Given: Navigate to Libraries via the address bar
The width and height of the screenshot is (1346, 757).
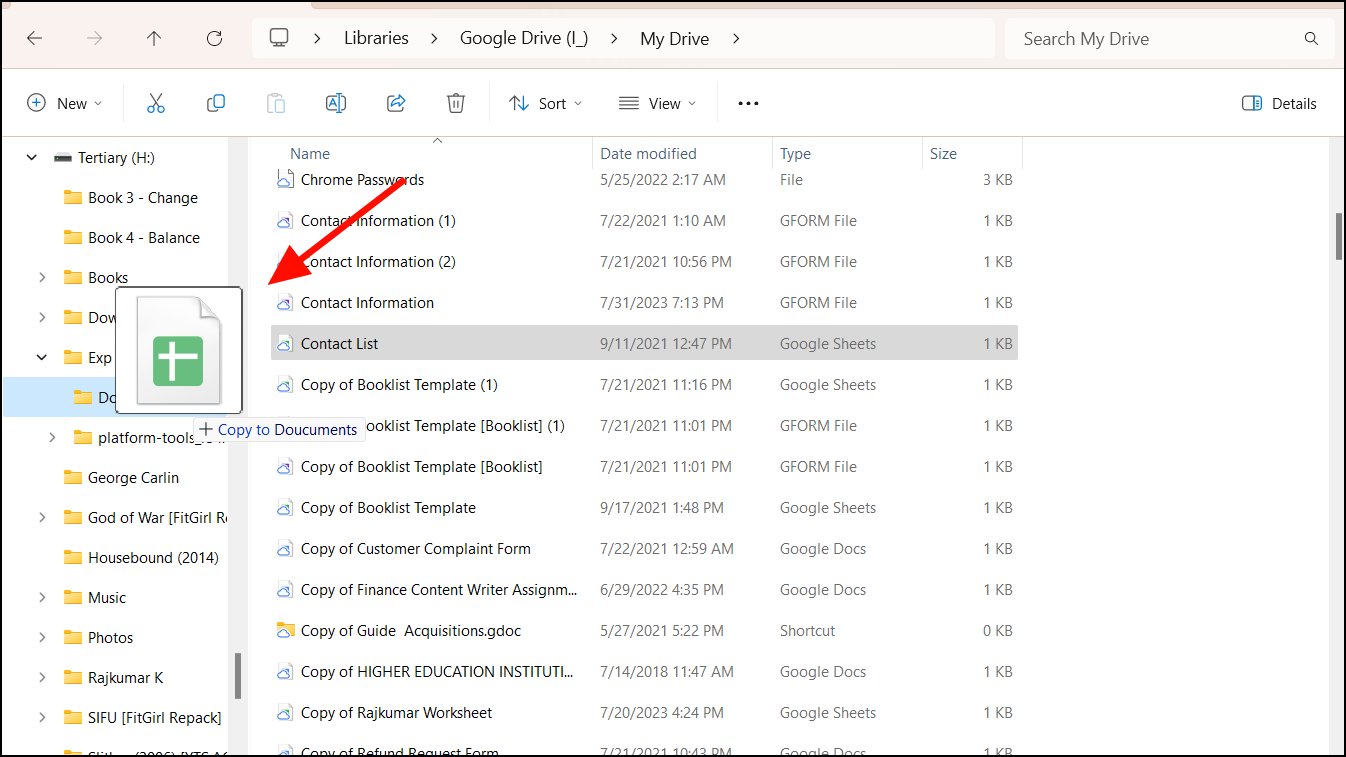Looking at the screenshot, I should point(375,38).
